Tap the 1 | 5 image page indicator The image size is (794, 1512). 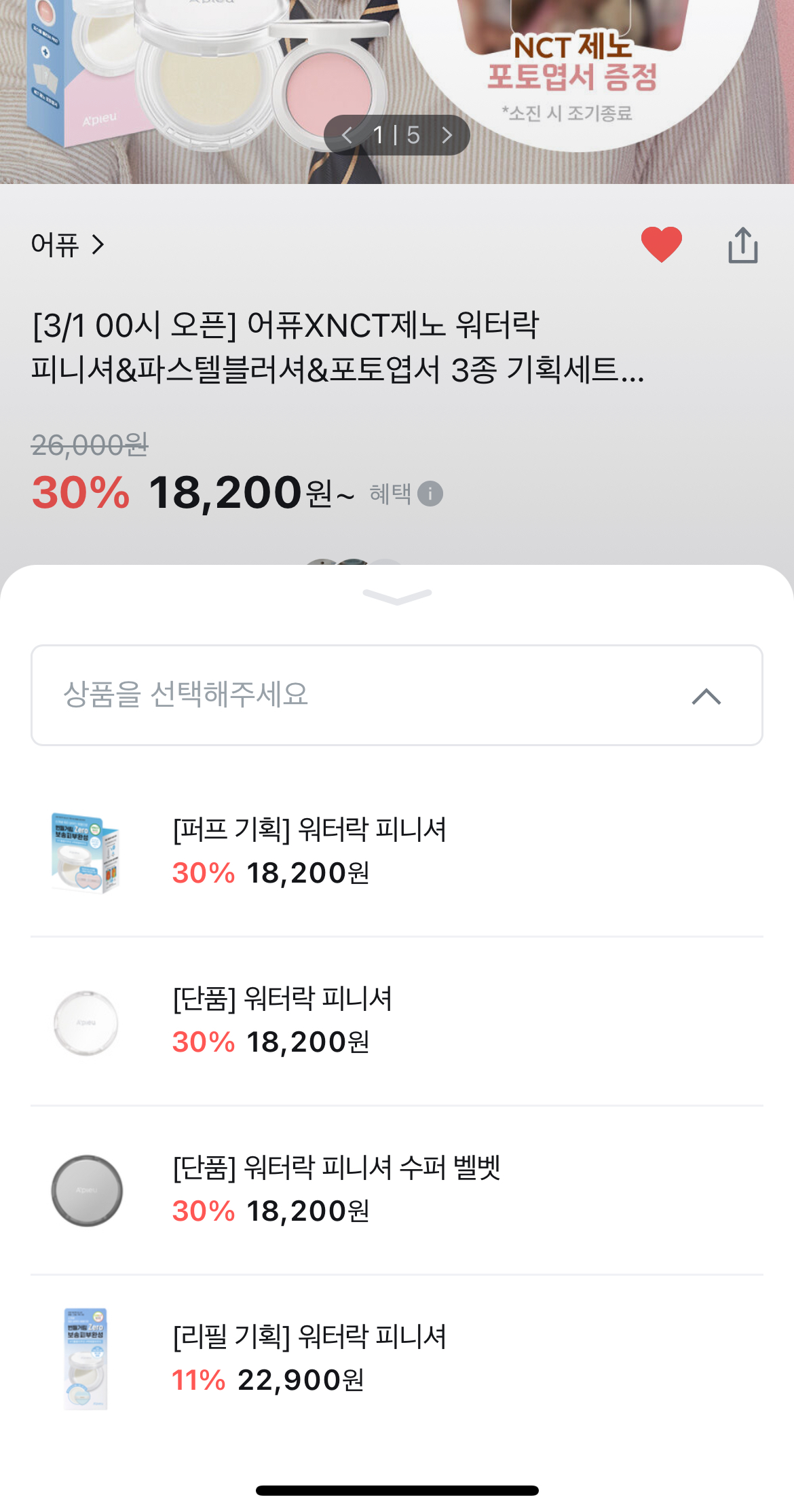396,135
